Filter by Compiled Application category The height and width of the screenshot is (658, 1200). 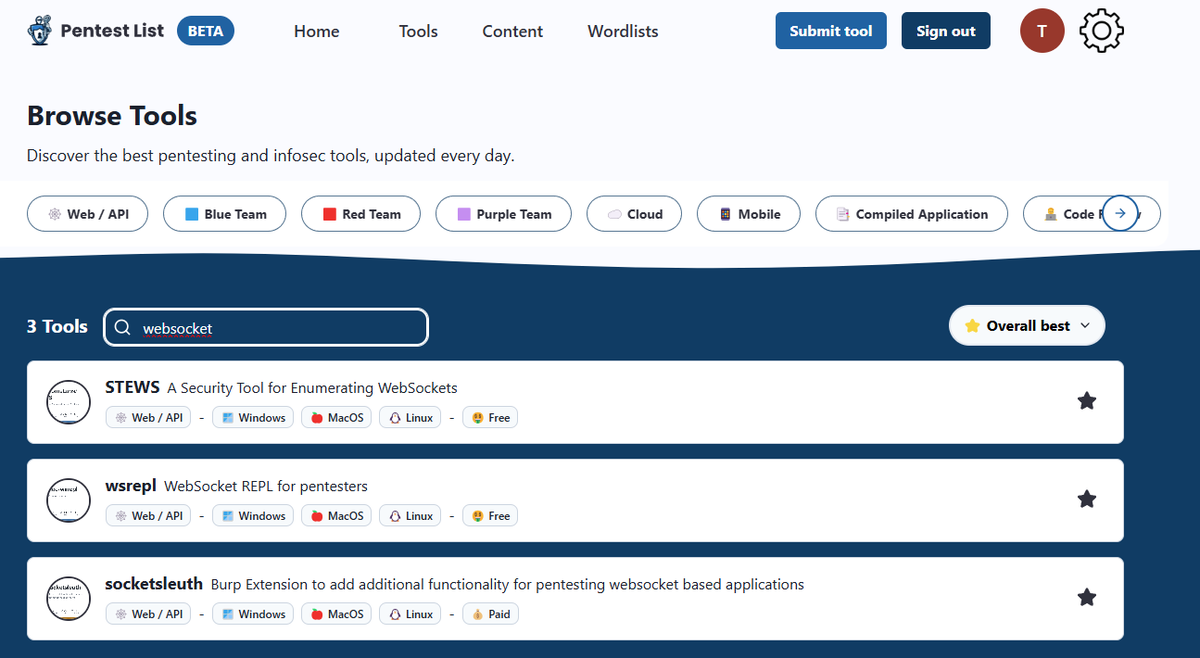(912, 214)
